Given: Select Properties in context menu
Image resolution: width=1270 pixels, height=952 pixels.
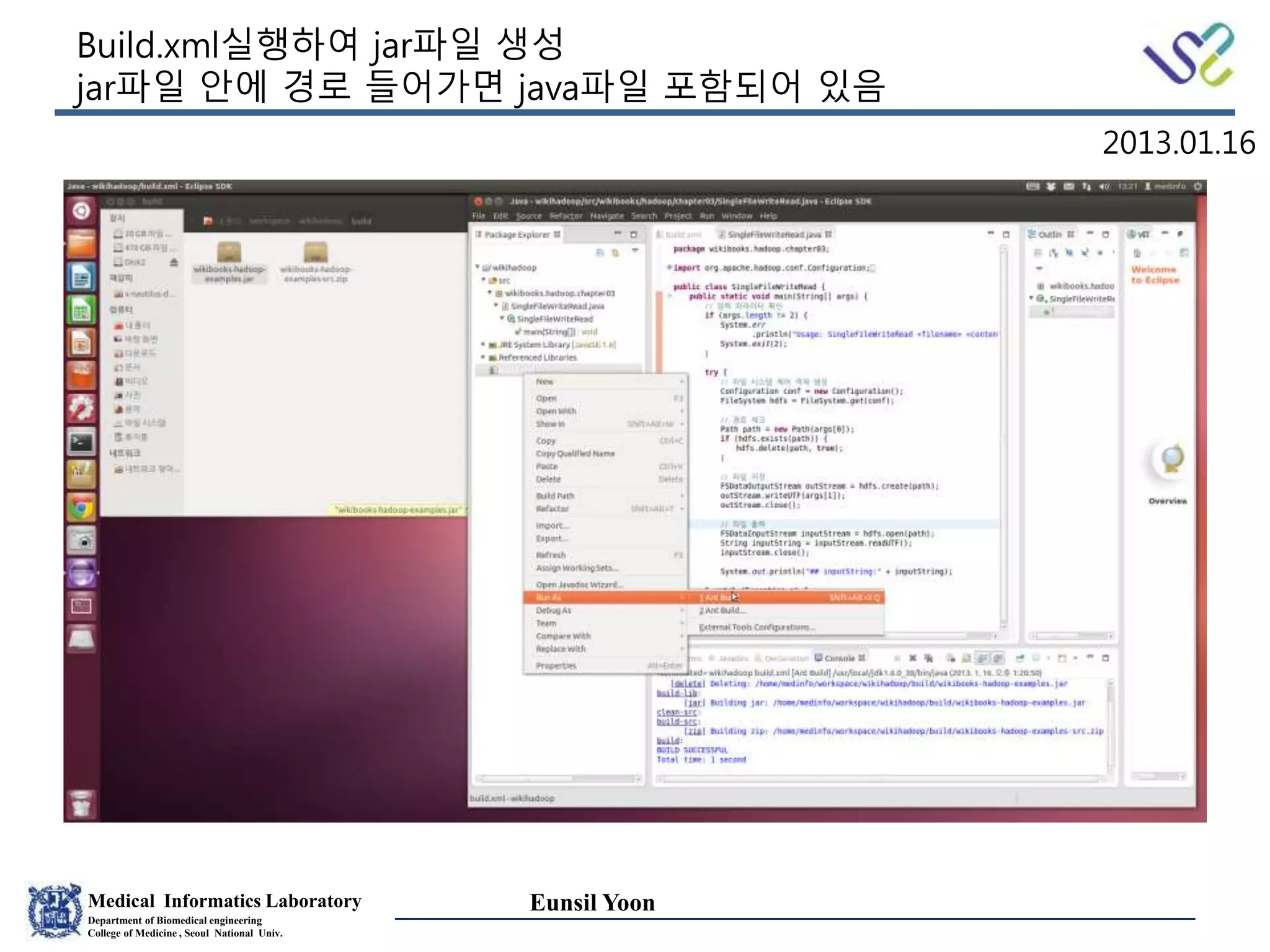Looking at the screenshot, I should pyautogui.click(x=606, y=666).
